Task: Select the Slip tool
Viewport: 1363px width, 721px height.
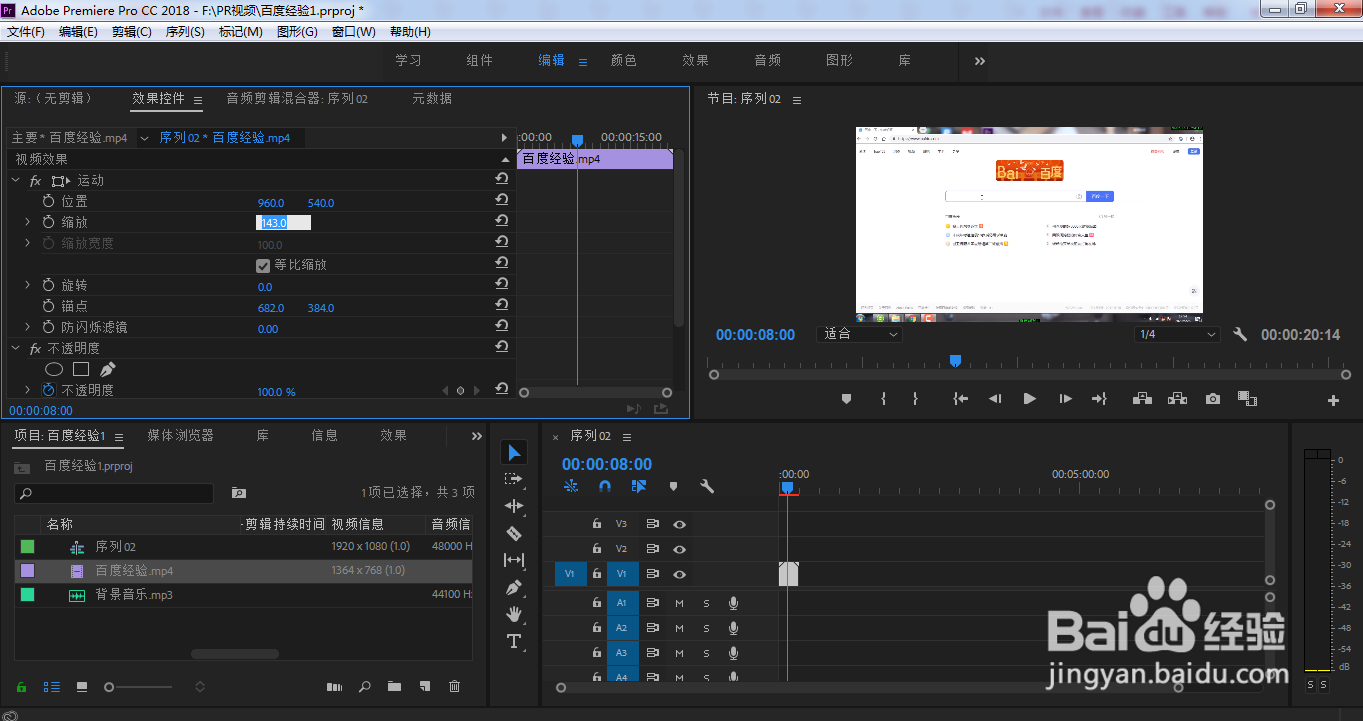Action: pos(514,560)
